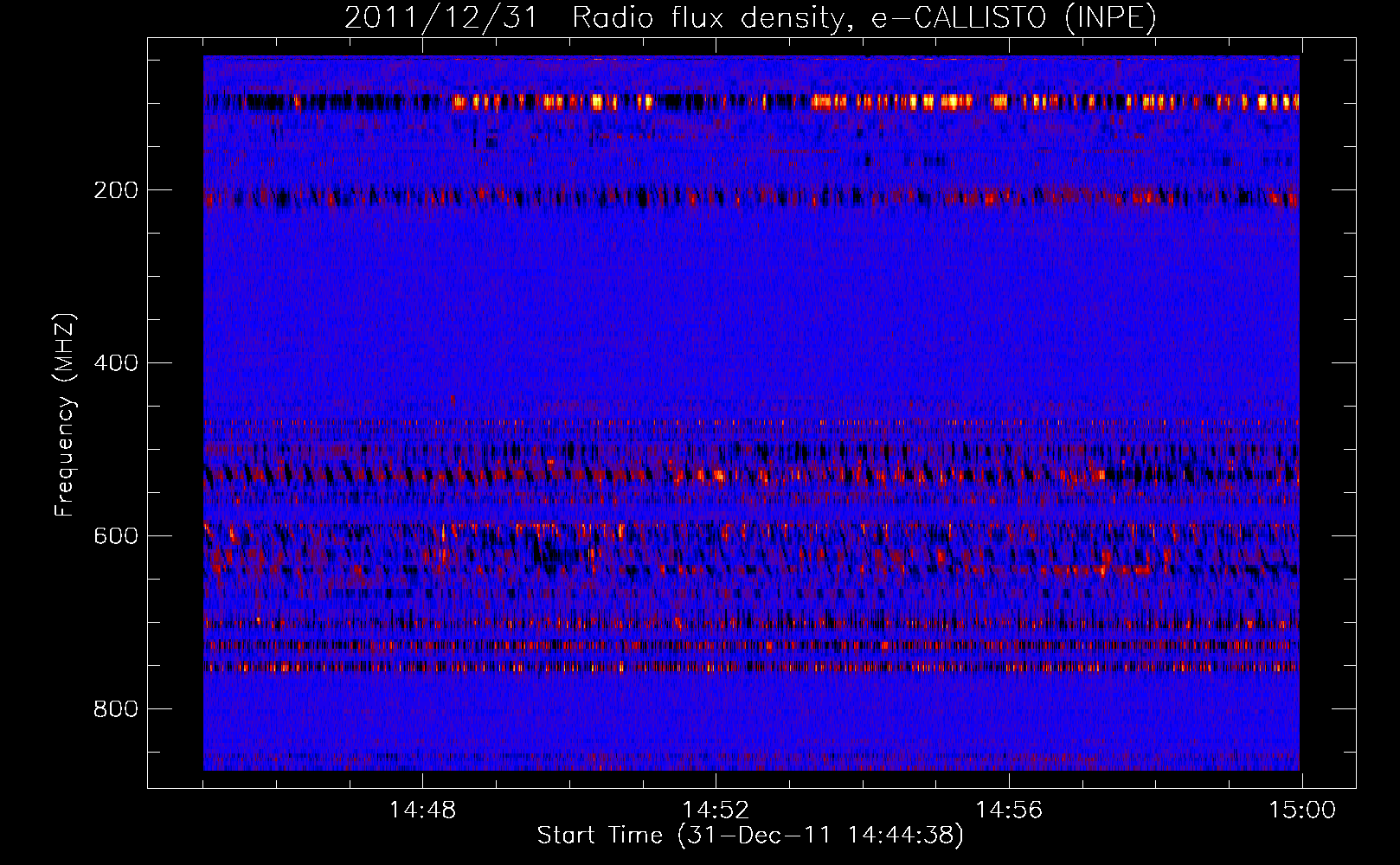
Task: Click the Start Time axis caption
Action: tap(750, 836)
